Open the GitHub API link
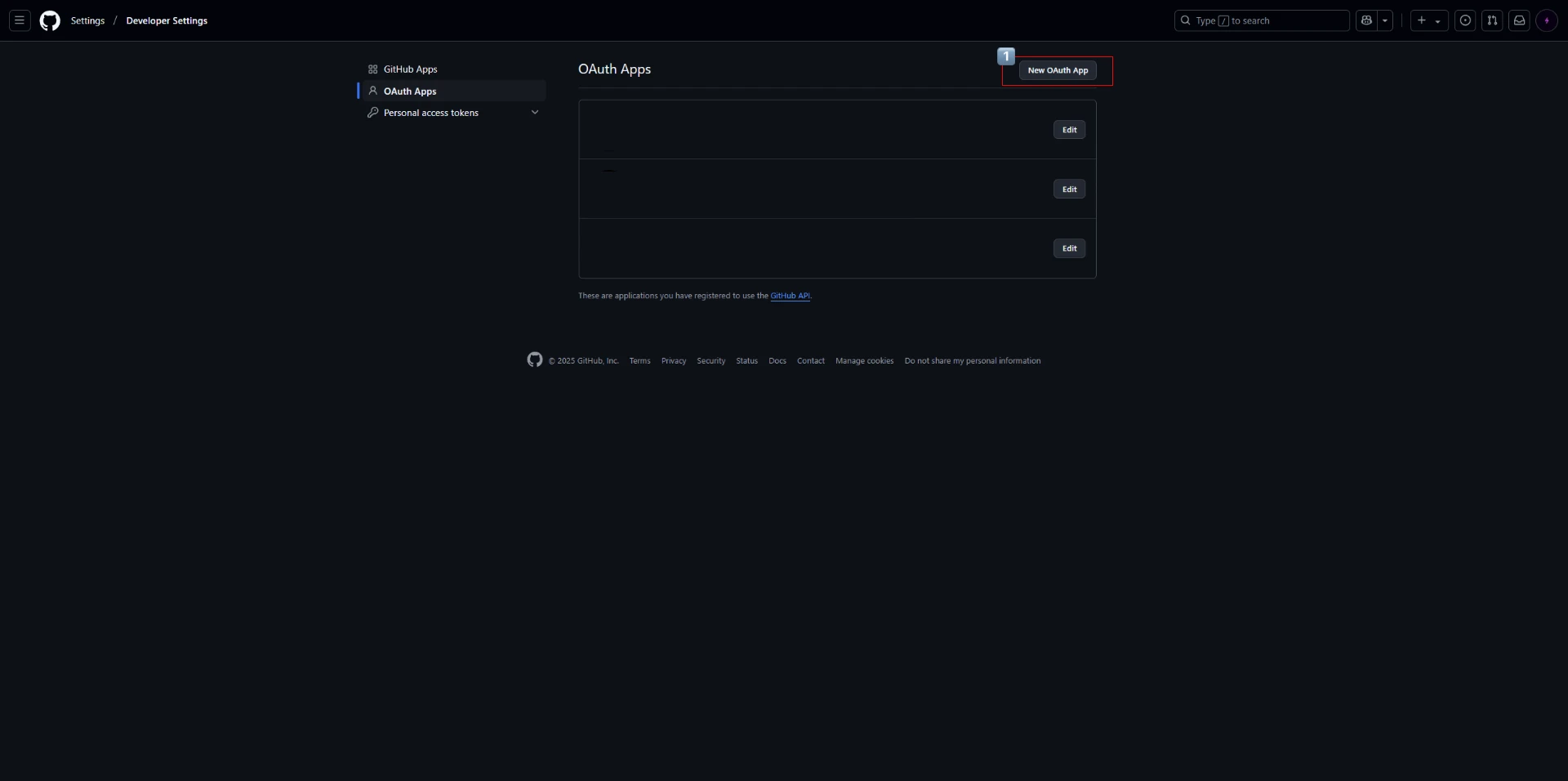1568x781 pixels. point(790,296)
